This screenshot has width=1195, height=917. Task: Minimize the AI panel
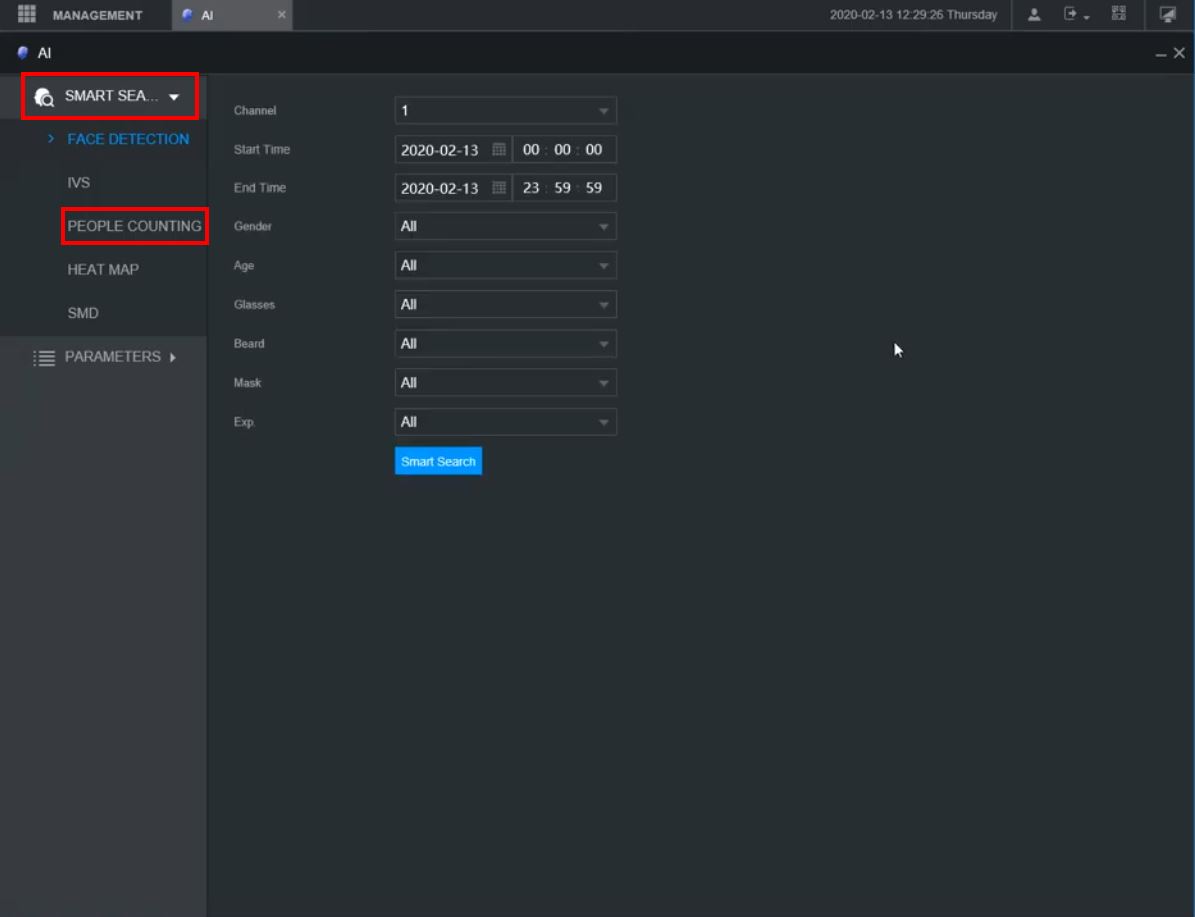click(x=1160, y=53)
